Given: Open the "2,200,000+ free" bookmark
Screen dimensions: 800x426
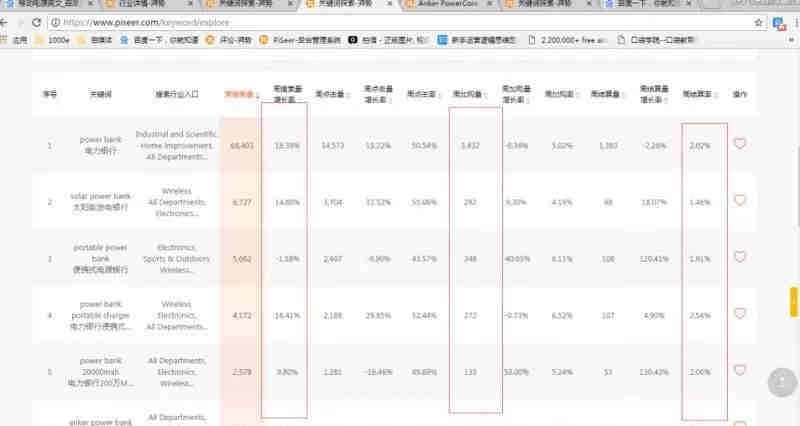Looking at the screenshot, I should click(567, 40).
